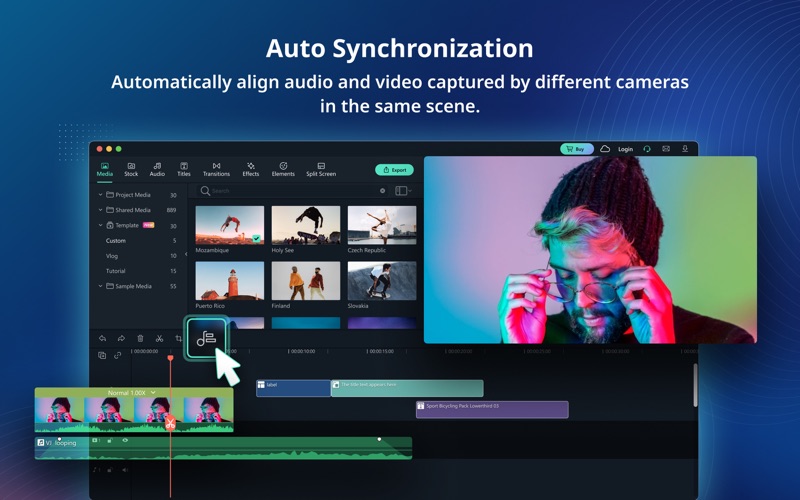
Task: Switch to the Elements tab
Action: click(283, 169)
